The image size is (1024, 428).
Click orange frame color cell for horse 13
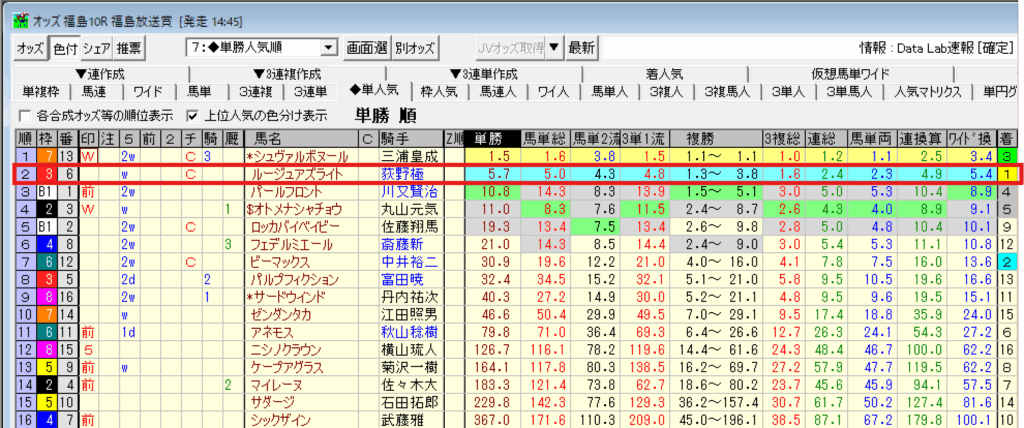tap(48, 157)
